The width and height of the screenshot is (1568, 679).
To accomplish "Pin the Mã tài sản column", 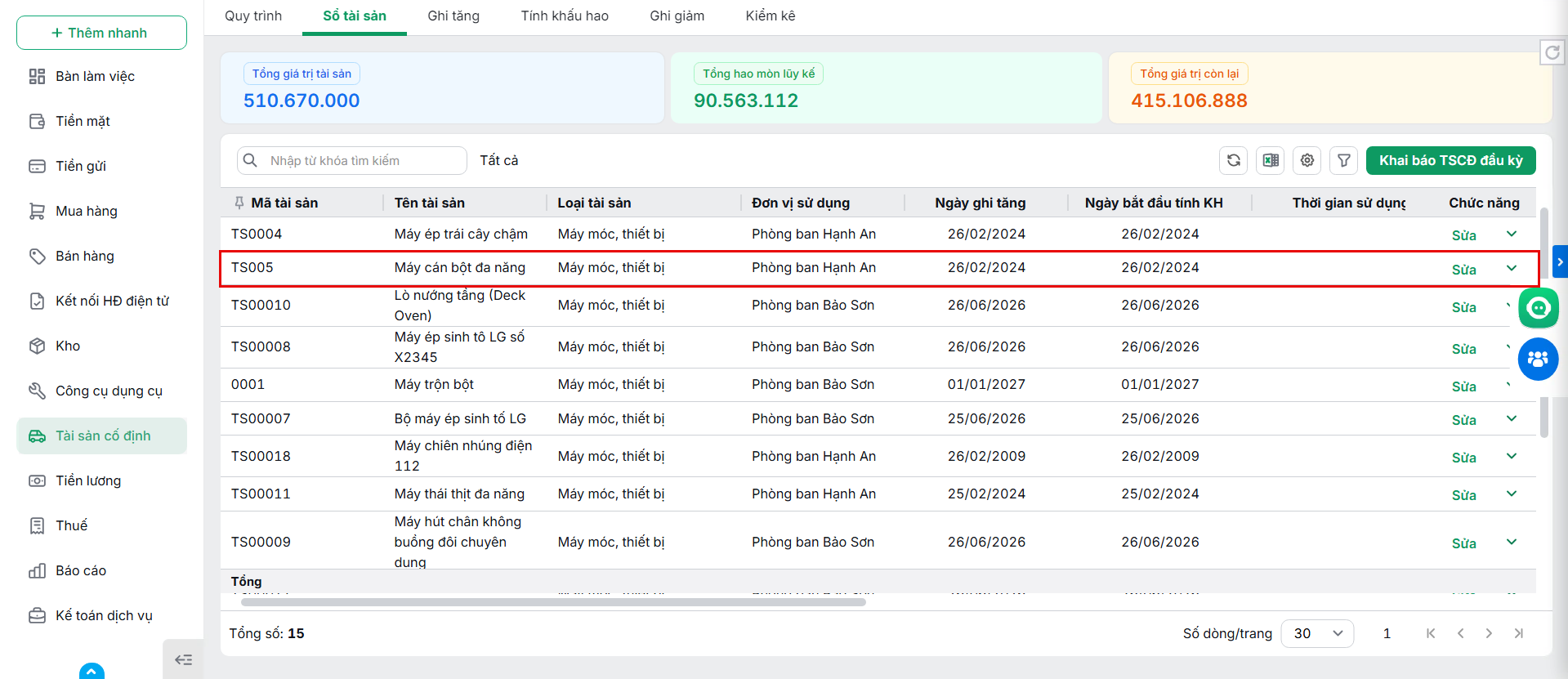I will click(x=239, y=203).
